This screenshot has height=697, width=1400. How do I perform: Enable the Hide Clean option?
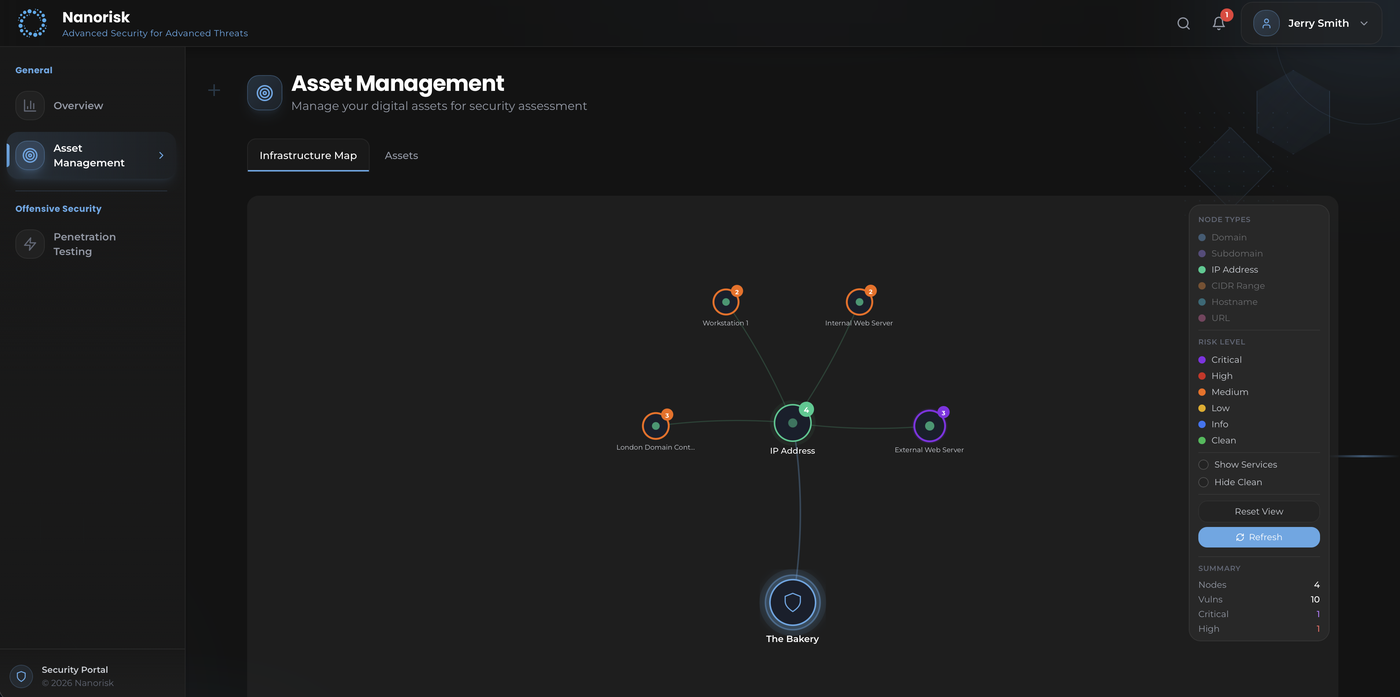point(1203,481)
